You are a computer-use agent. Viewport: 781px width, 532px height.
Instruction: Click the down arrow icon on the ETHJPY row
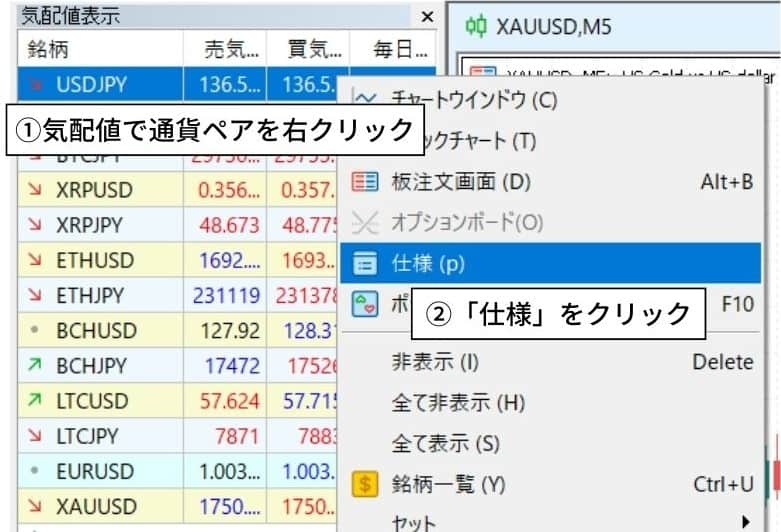[x=35, y=294]
